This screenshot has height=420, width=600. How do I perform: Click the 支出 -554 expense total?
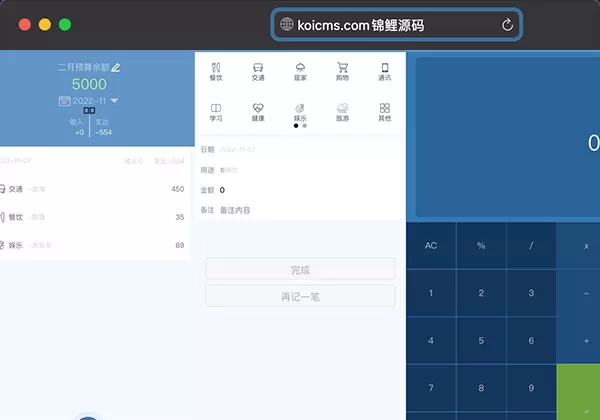[x=103, y=128]
